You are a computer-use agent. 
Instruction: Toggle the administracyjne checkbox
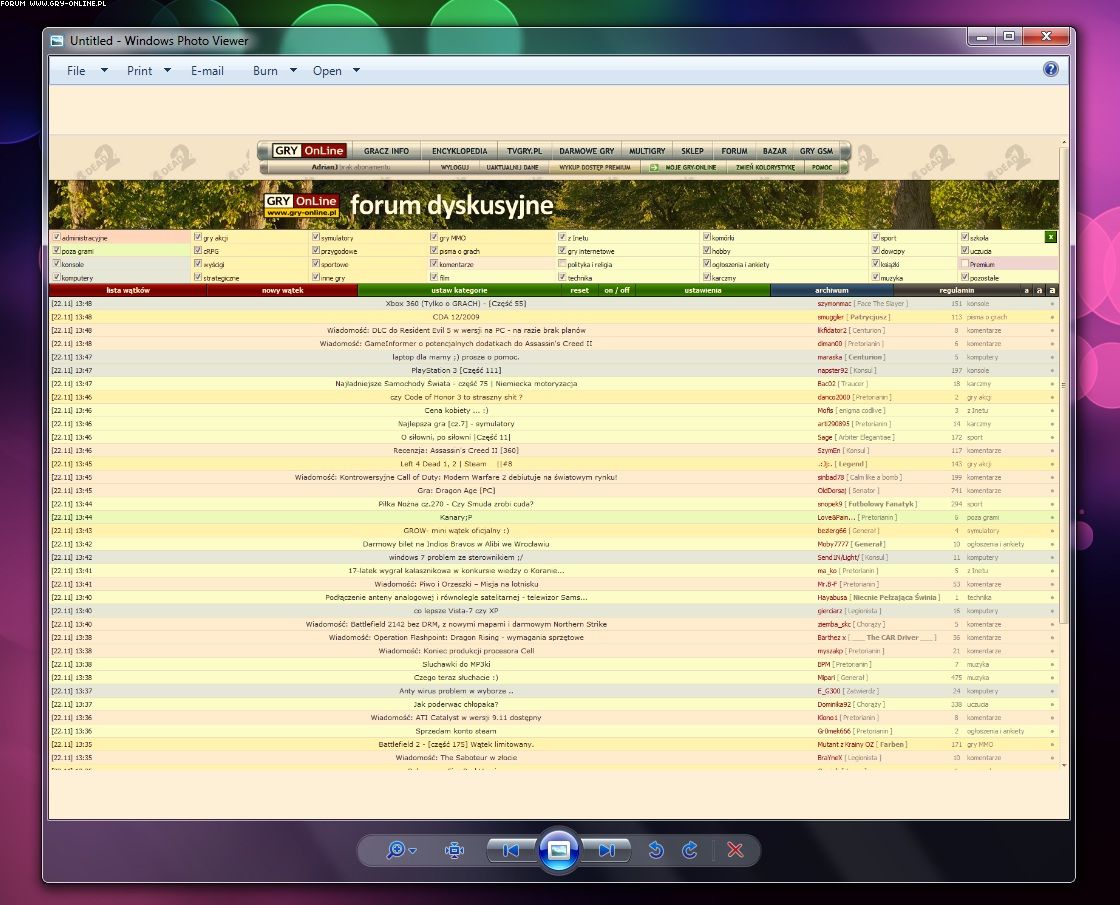[x=56, y=237]
